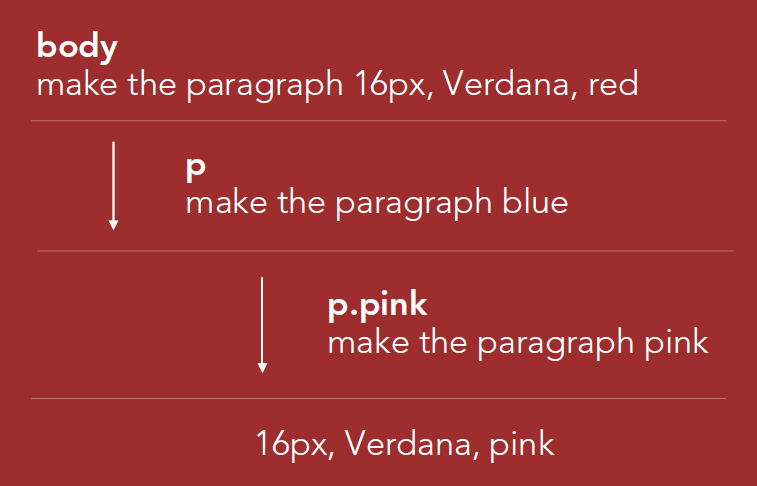
Task: Click the word 'blue' in the p rule
Action: (x=535, y=201)
